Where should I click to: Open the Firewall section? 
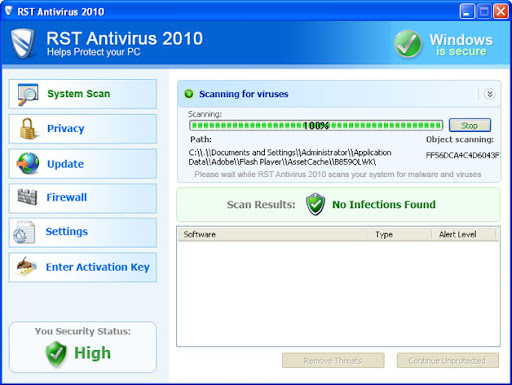tap(83, 198)
